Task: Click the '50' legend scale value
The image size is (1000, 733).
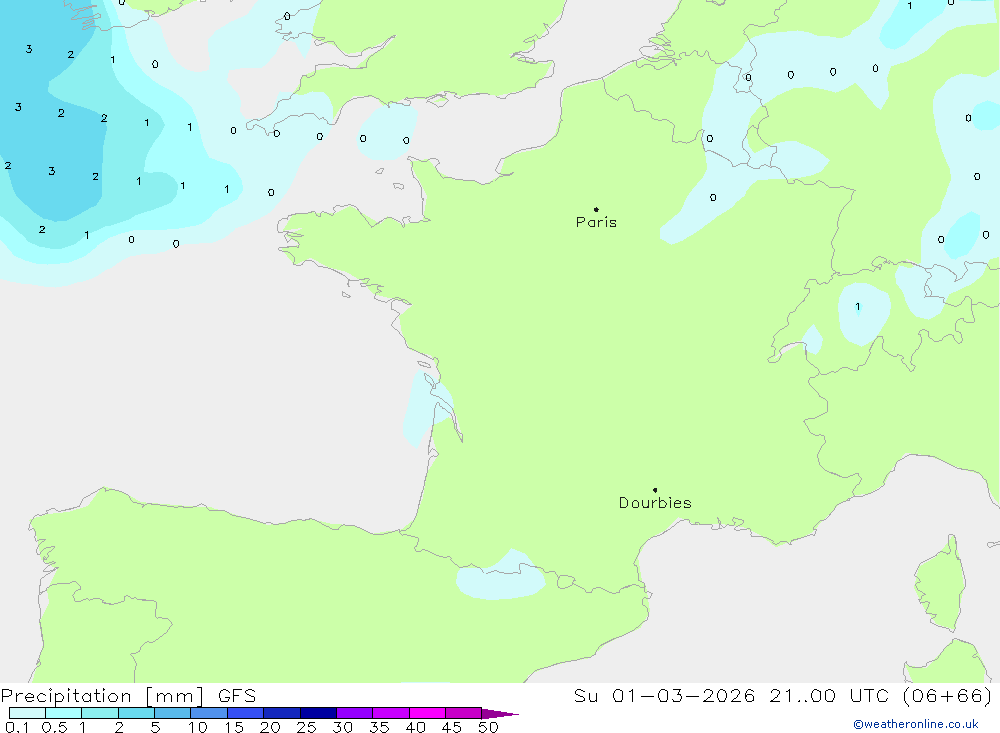Action: click(488, 727)
